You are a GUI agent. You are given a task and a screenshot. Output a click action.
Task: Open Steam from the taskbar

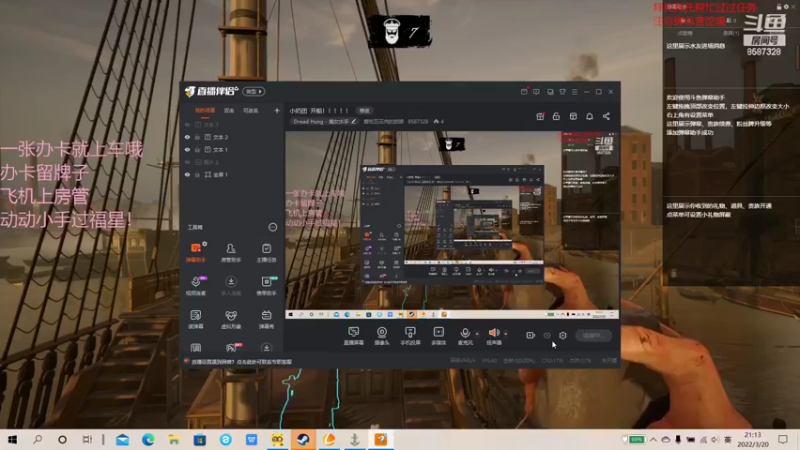coord(303,439)
